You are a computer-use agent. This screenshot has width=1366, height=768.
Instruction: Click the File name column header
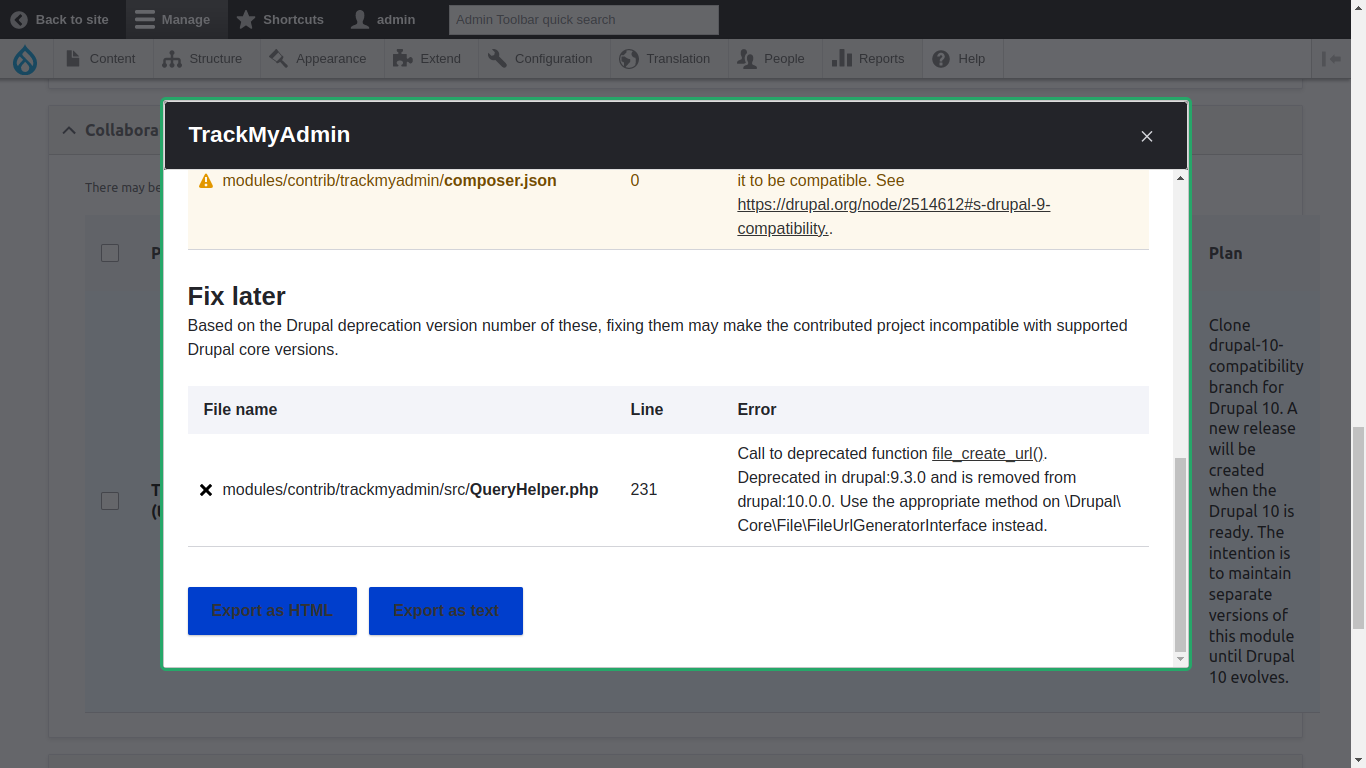pos(240,410)
